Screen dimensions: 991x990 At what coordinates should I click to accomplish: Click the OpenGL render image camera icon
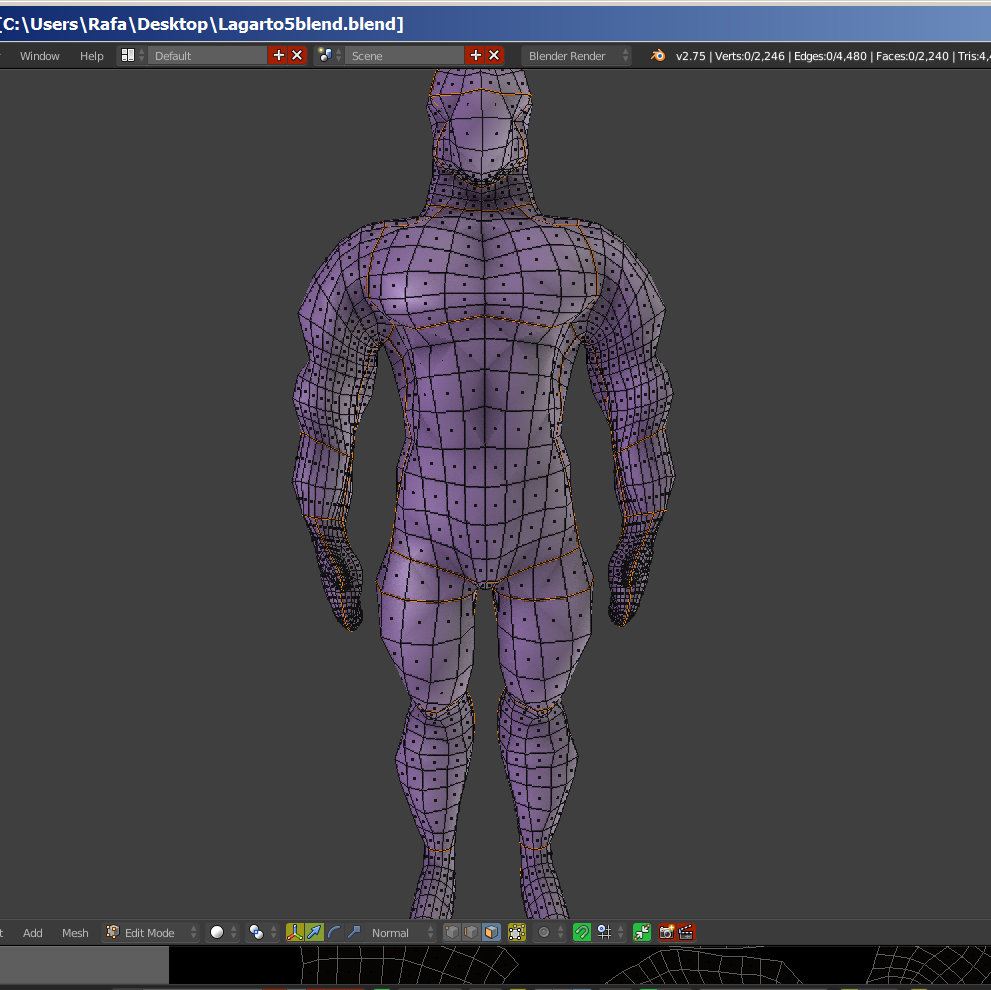pyautogui.click(x=666, y=932)
